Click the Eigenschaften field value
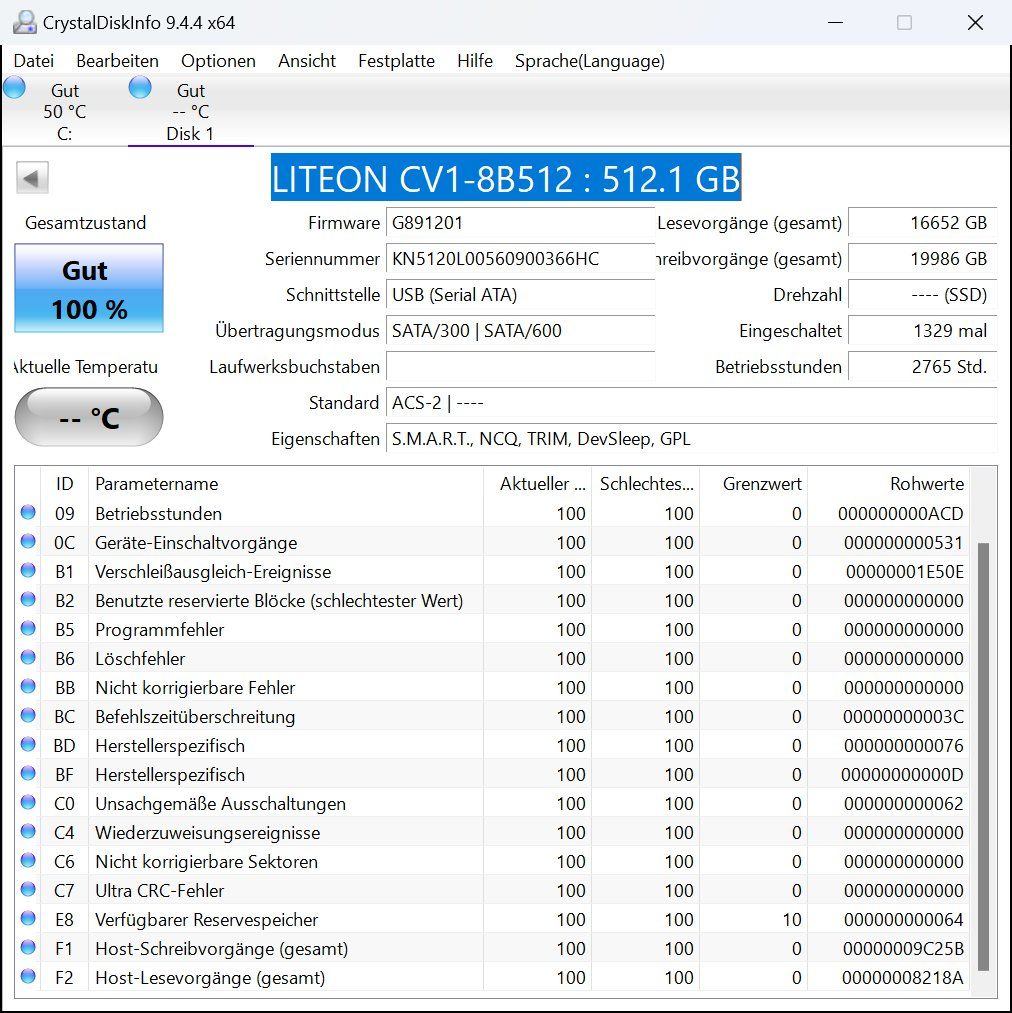This screenshot has width=1012, height=1013. pos(691,439)
